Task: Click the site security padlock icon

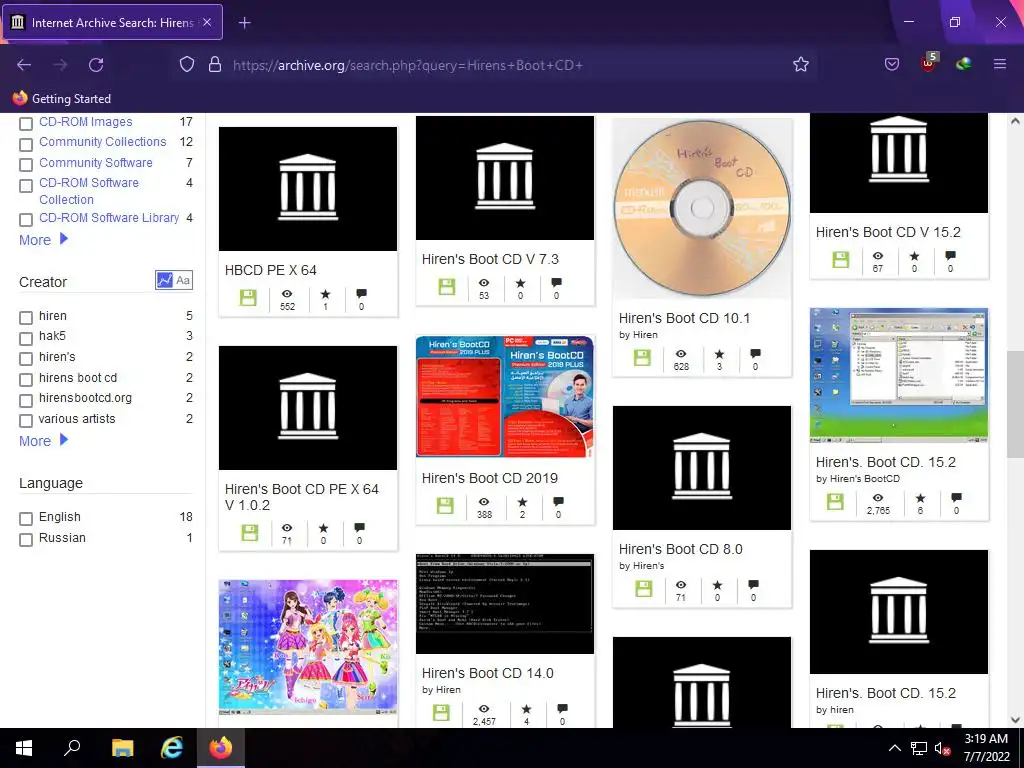Action: (x=215, y=64)
